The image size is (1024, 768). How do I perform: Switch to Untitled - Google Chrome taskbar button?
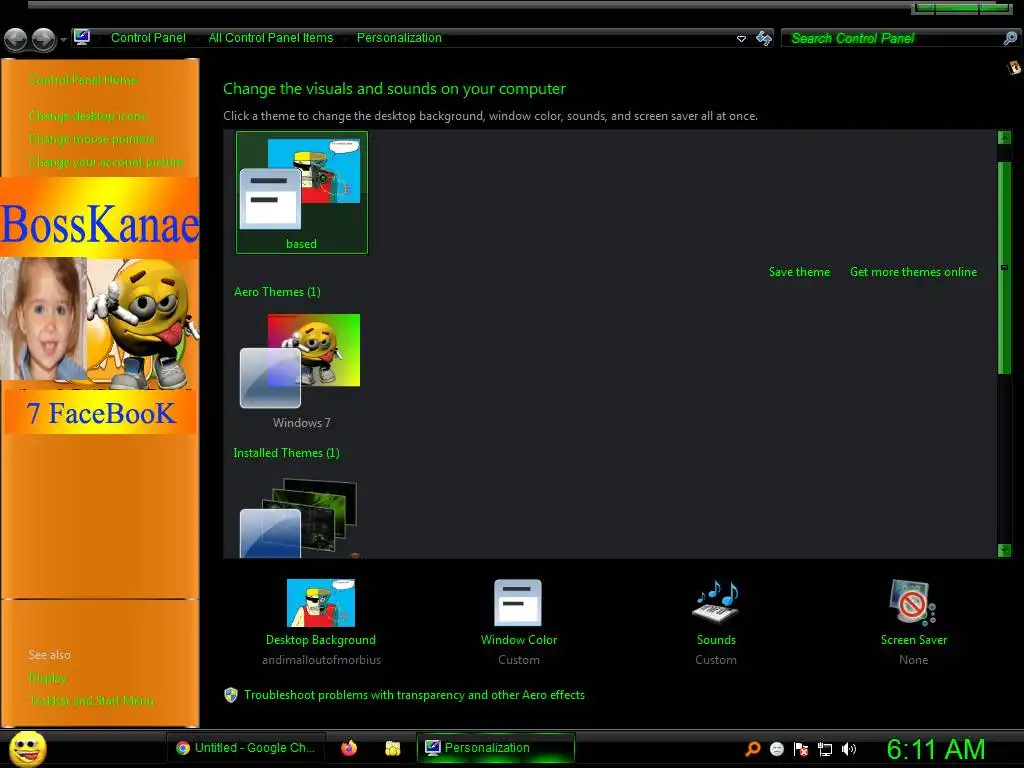246,748
